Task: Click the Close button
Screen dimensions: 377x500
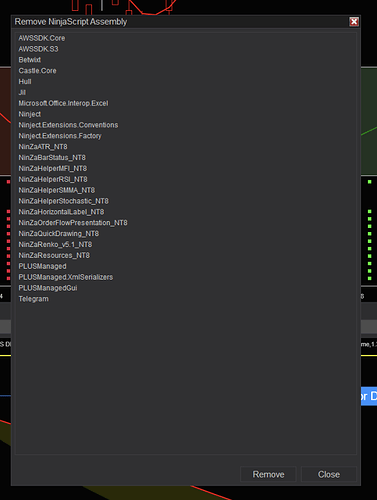Action: coord(329,474)
